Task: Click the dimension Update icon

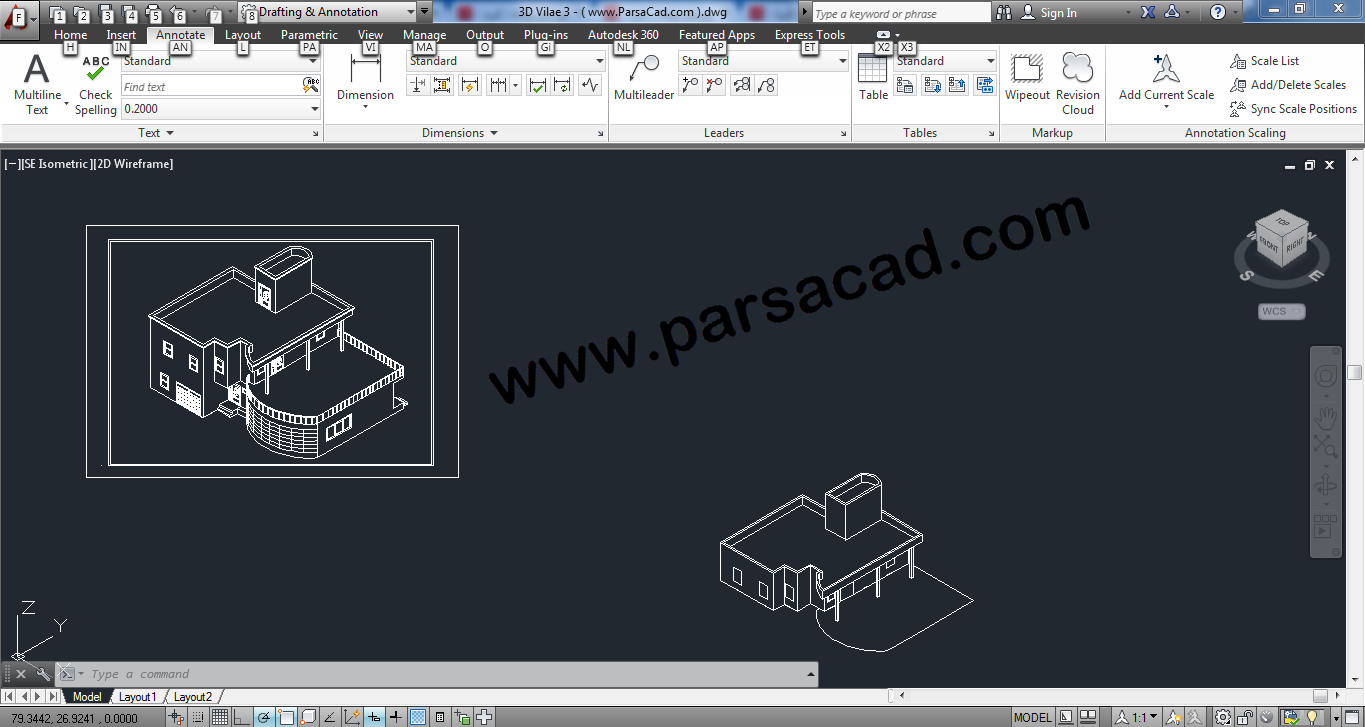Action: 563,86
